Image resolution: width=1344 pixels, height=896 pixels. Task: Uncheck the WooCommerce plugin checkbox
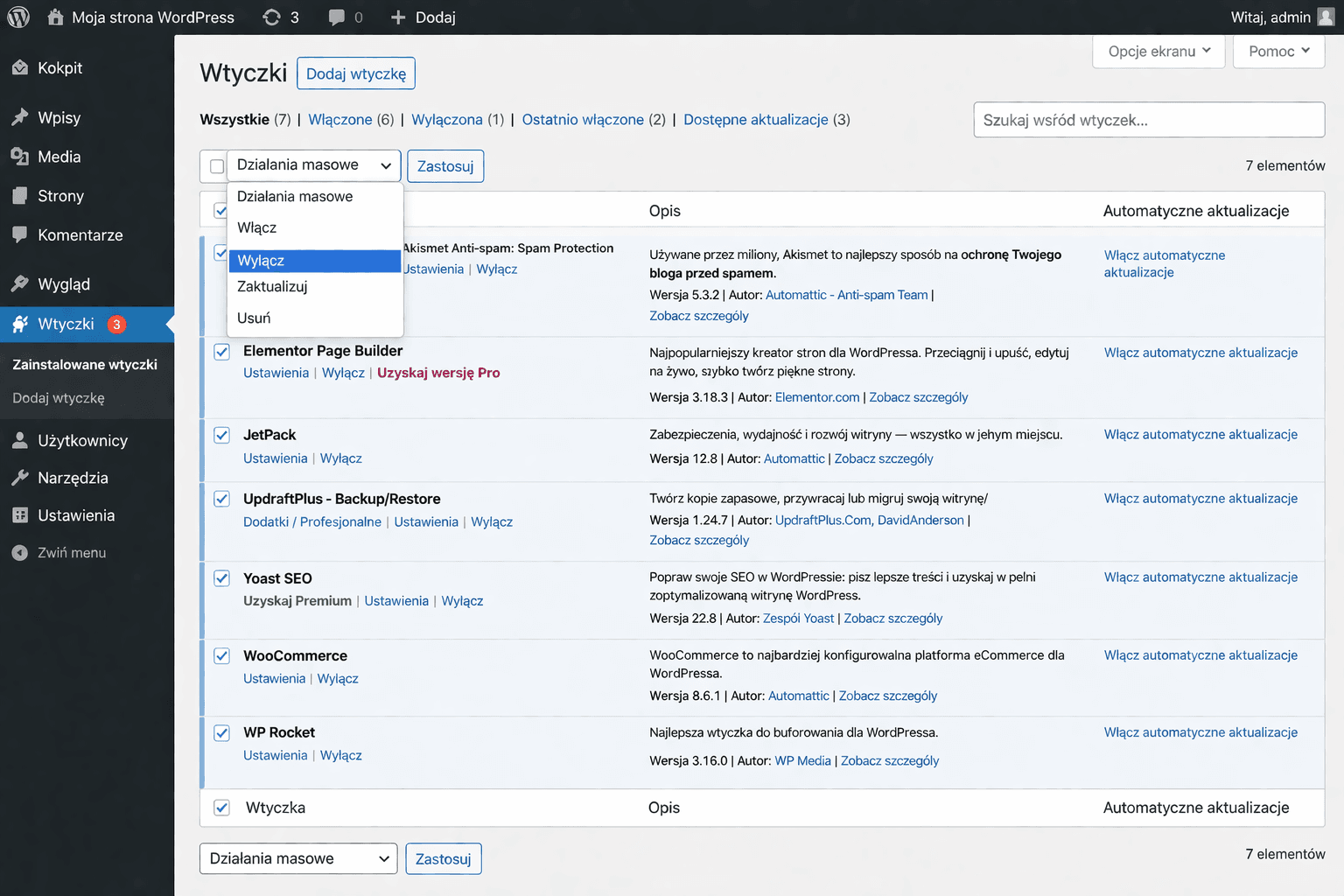click(222, 655)
